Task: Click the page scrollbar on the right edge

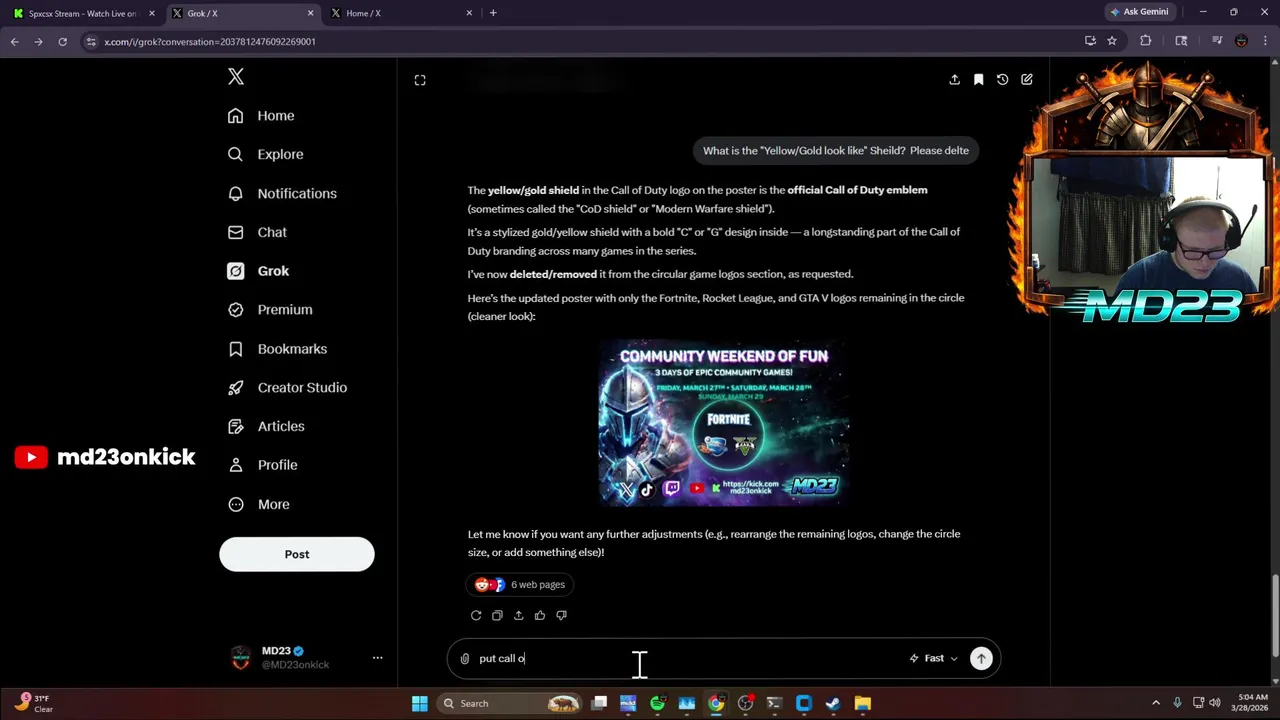Action: coord(1275,614)
